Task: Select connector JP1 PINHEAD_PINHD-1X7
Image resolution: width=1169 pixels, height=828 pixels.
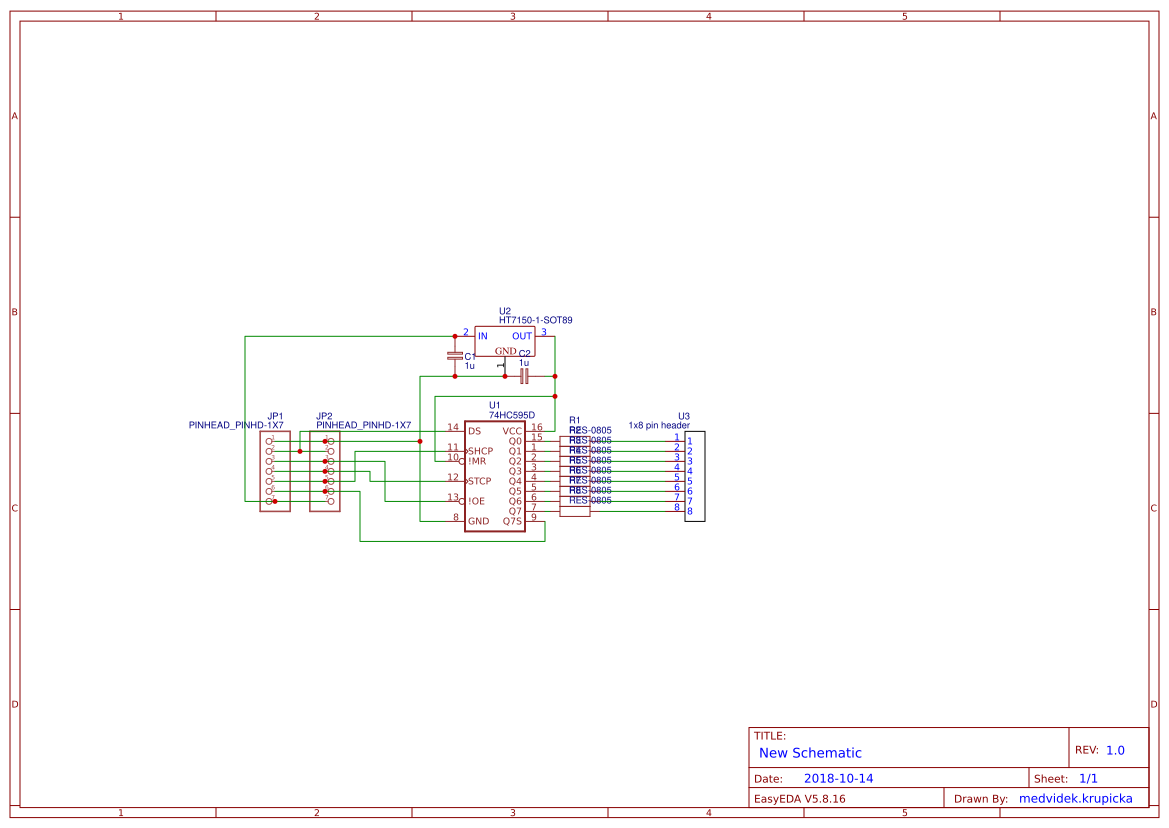Action: click(x=275, y=470)
